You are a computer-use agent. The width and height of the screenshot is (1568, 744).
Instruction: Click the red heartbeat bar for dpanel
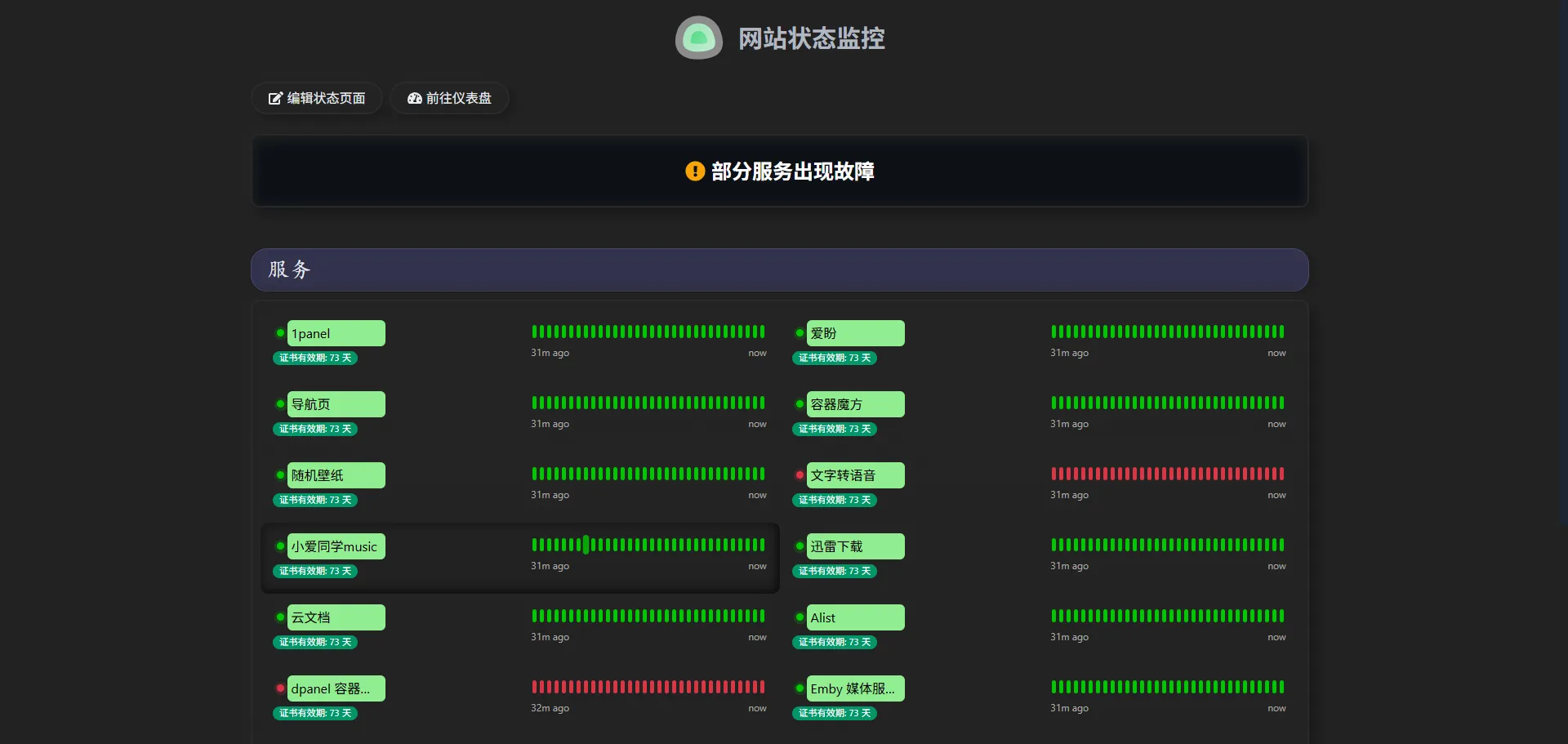[648, 687]
